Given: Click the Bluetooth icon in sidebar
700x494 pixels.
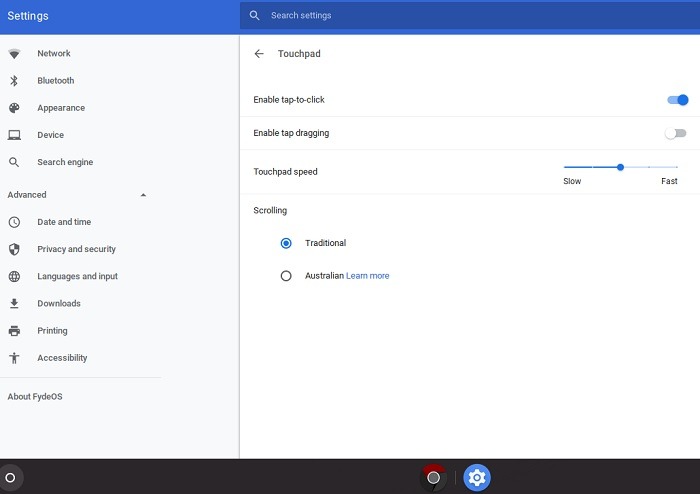Looking at the screenshot, I should pos(14,81).
